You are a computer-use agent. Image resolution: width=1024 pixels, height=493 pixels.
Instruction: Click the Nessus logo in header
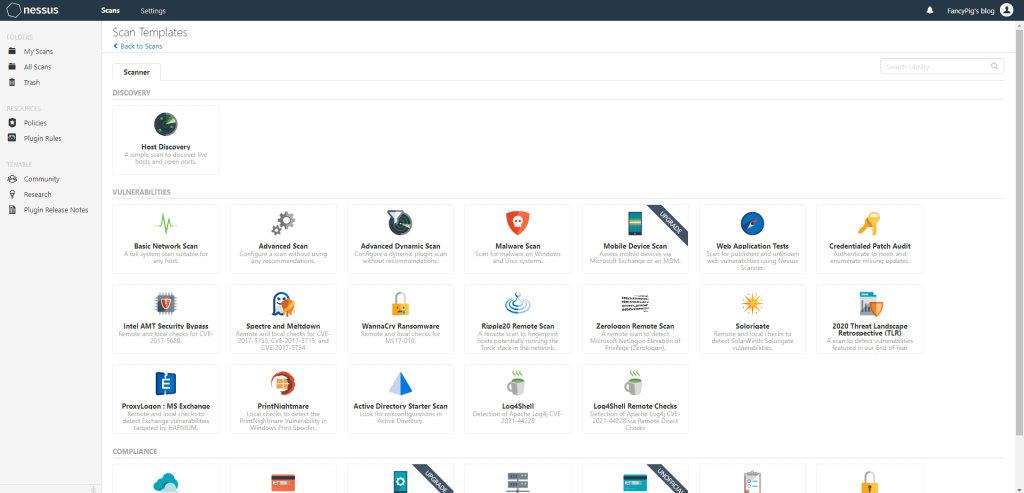pos(31,10)
